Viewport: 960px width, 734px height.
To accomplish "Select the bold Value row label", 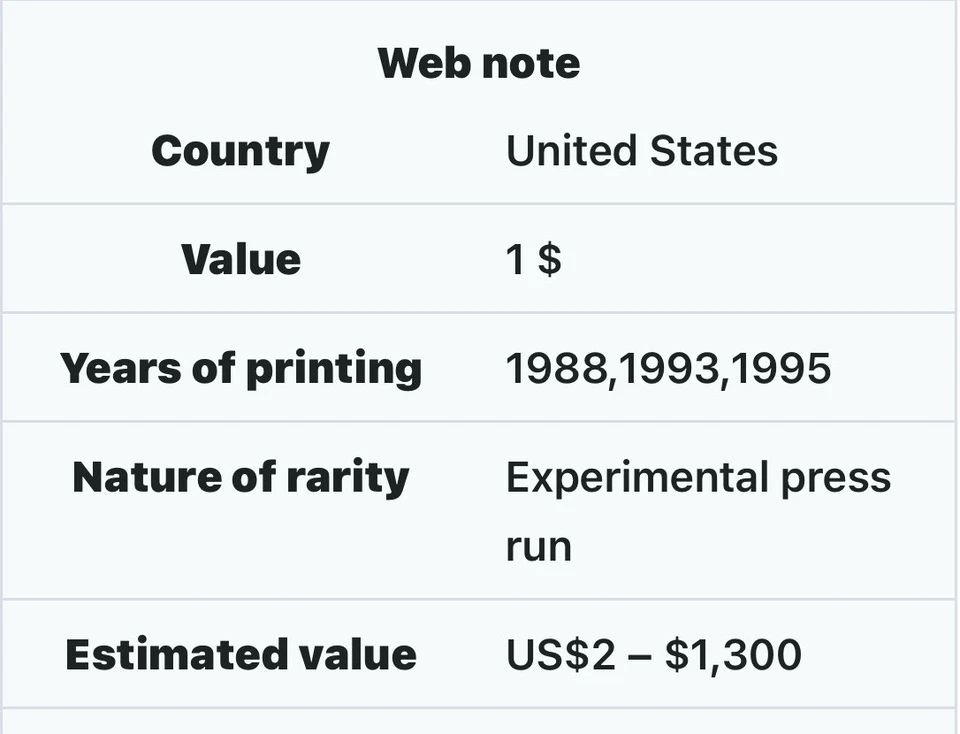I will 241,259.
